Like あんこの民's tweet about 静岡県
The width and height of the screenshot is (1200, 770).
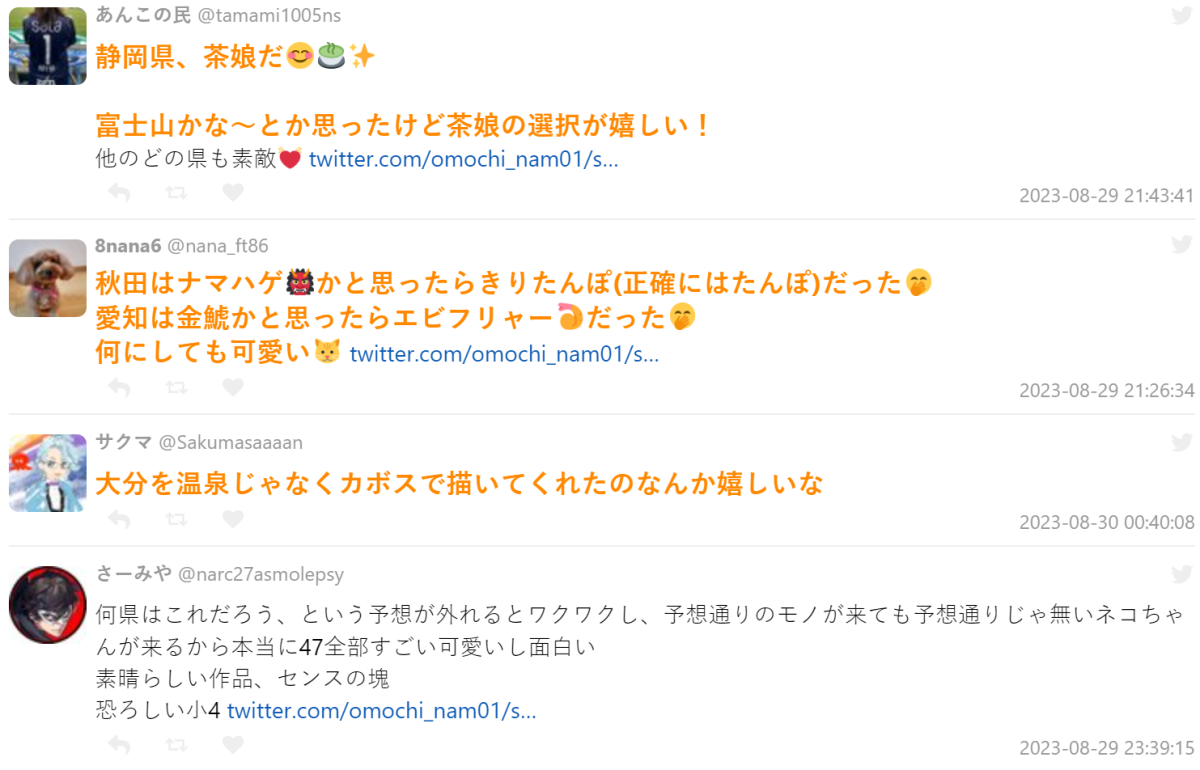tap(233, 193)
